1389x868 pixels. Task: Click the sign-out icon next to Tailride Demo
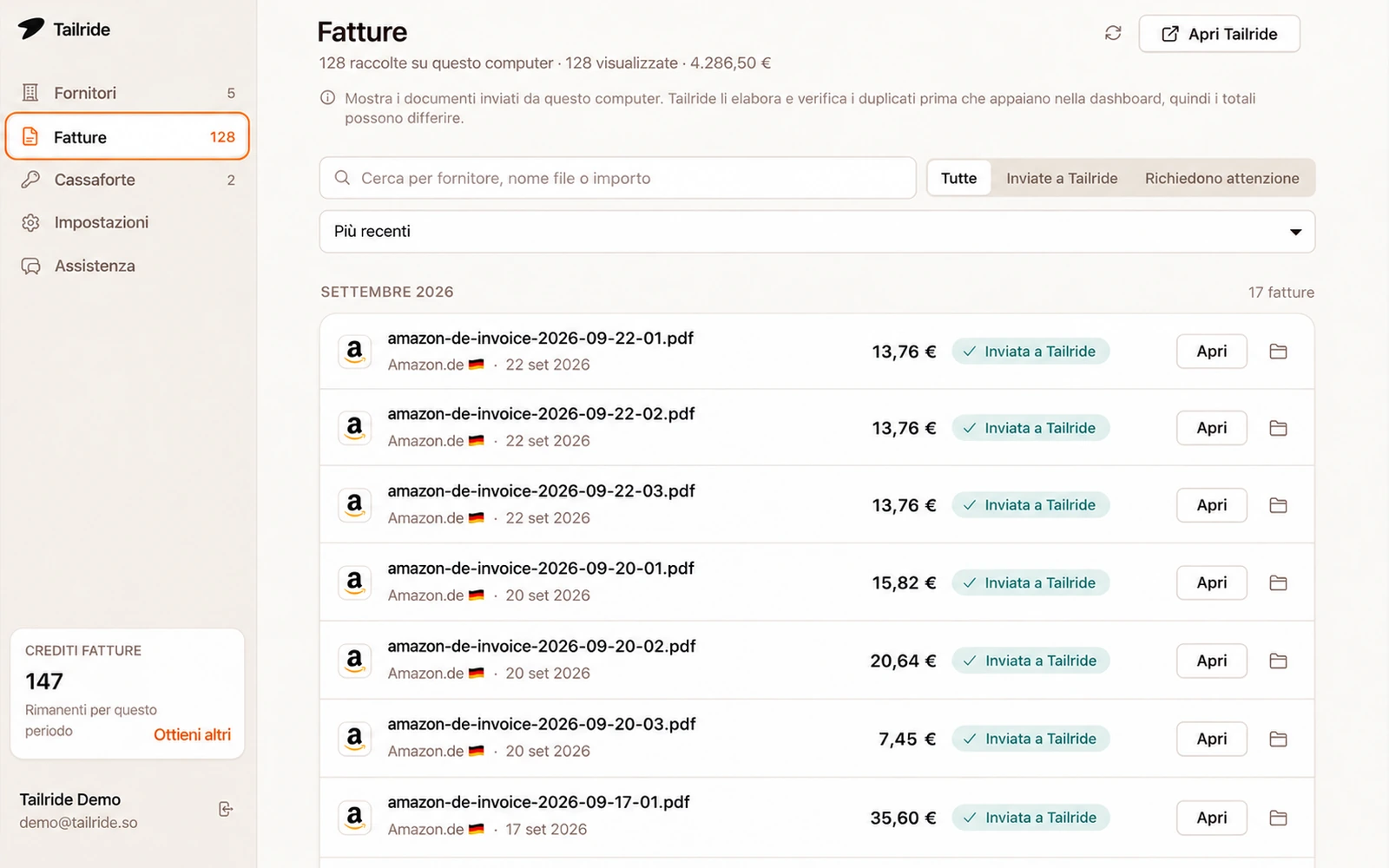[x=226, y=809]
